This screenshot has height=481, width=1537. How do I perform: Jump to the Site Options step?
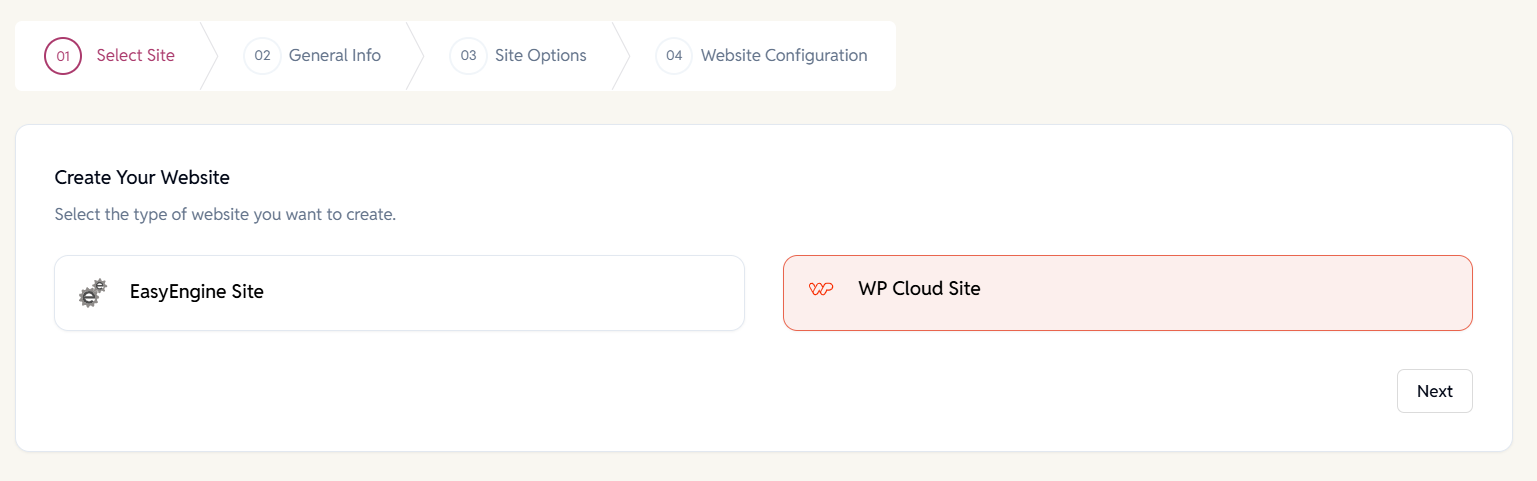[x=540, y=56]
